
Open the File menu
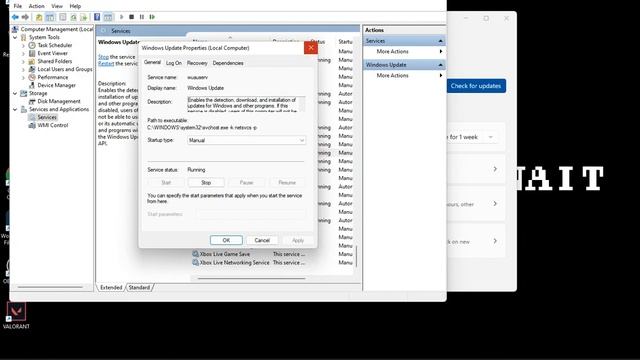(x=18, y=6)
